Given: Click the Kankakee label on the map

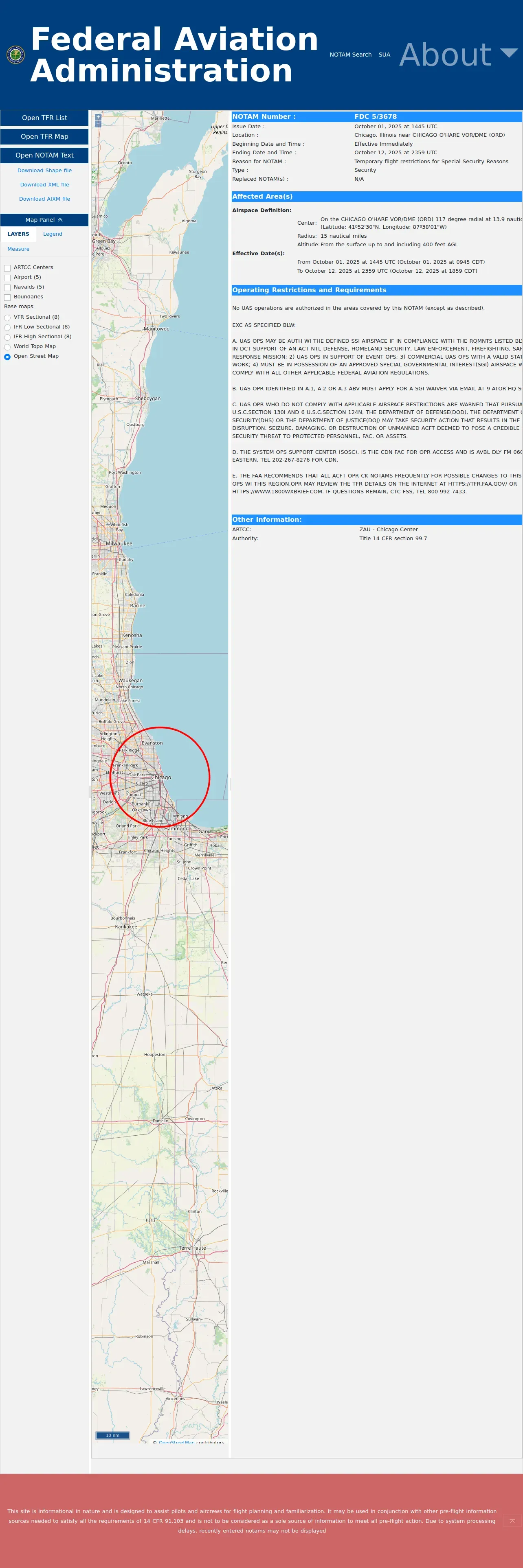Looking at the screenshot, I should 126,926.
